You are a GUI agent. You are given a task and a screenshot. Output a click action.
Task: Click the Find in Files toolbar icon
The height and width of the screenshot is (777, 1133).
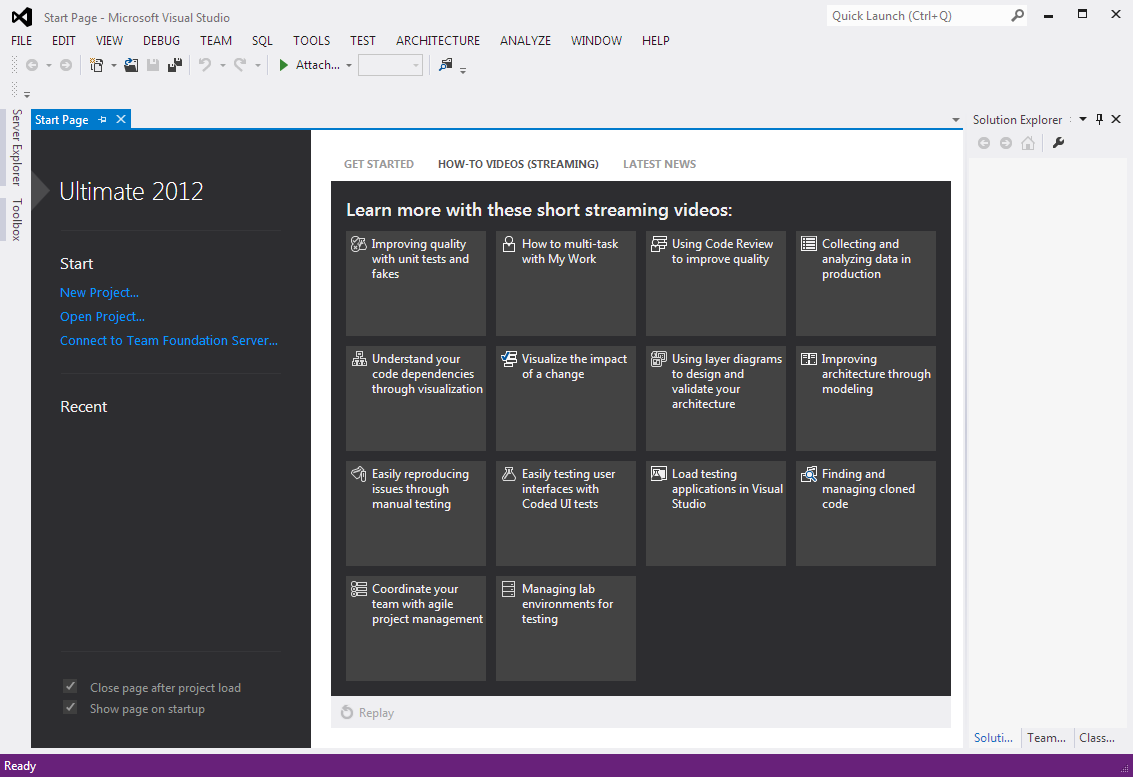446,65
